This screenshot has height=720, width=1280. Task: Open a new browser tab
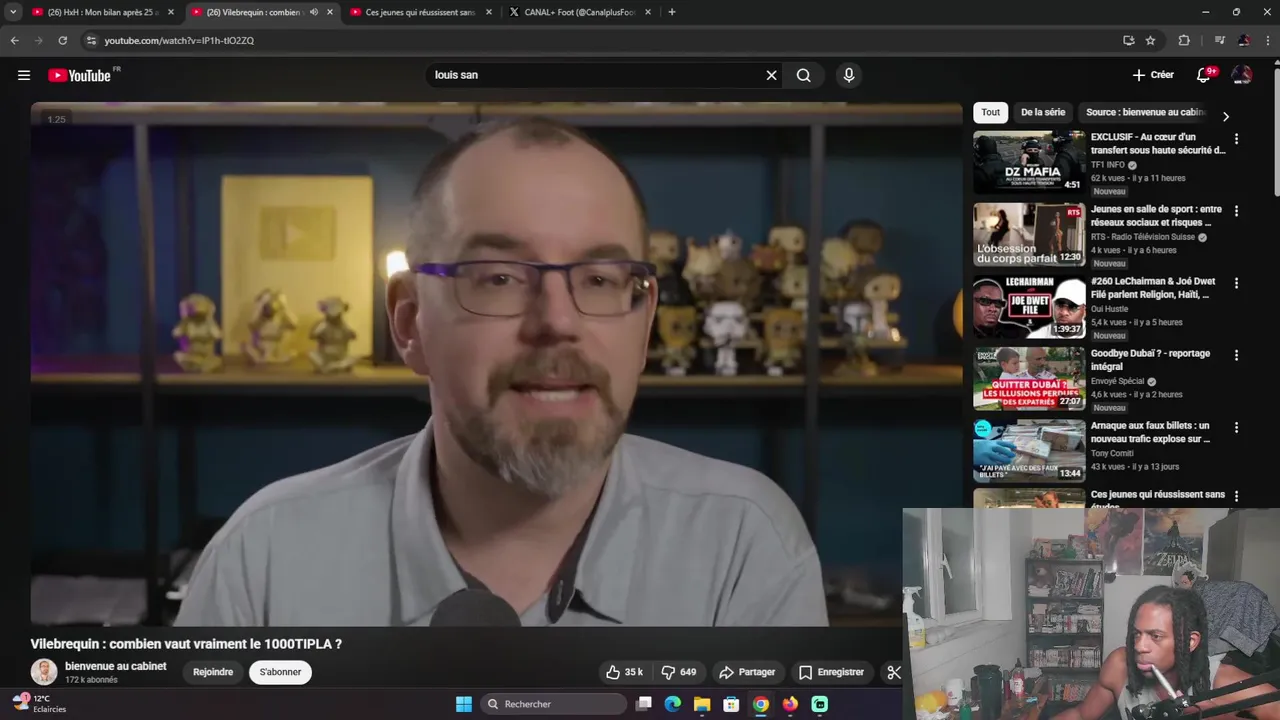coord(672,12)
